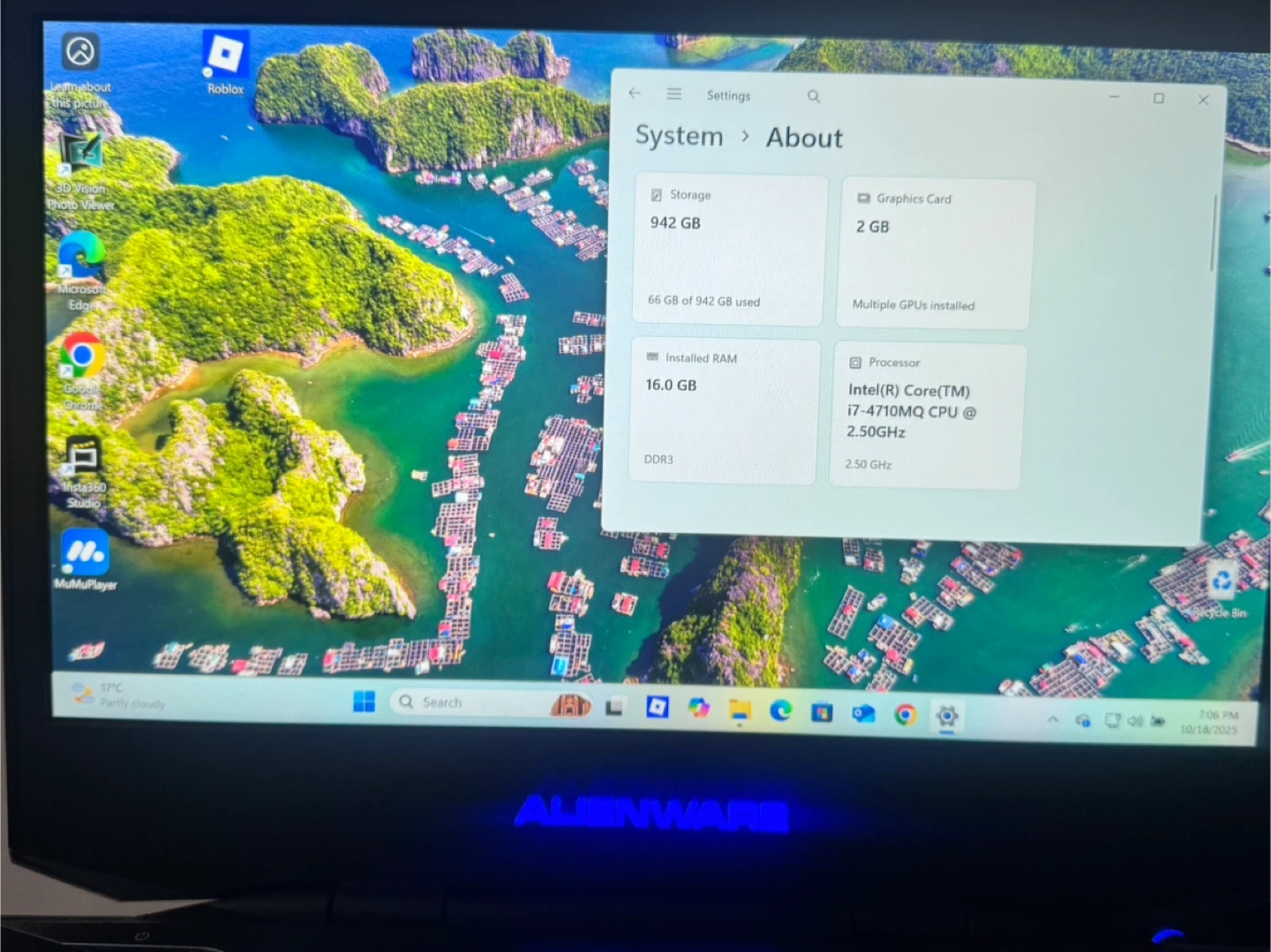The height and width of the screenshot is (952, 1271).
Task: Launch Microsoft Store from the taskbar
Action: tap(822, 712)
